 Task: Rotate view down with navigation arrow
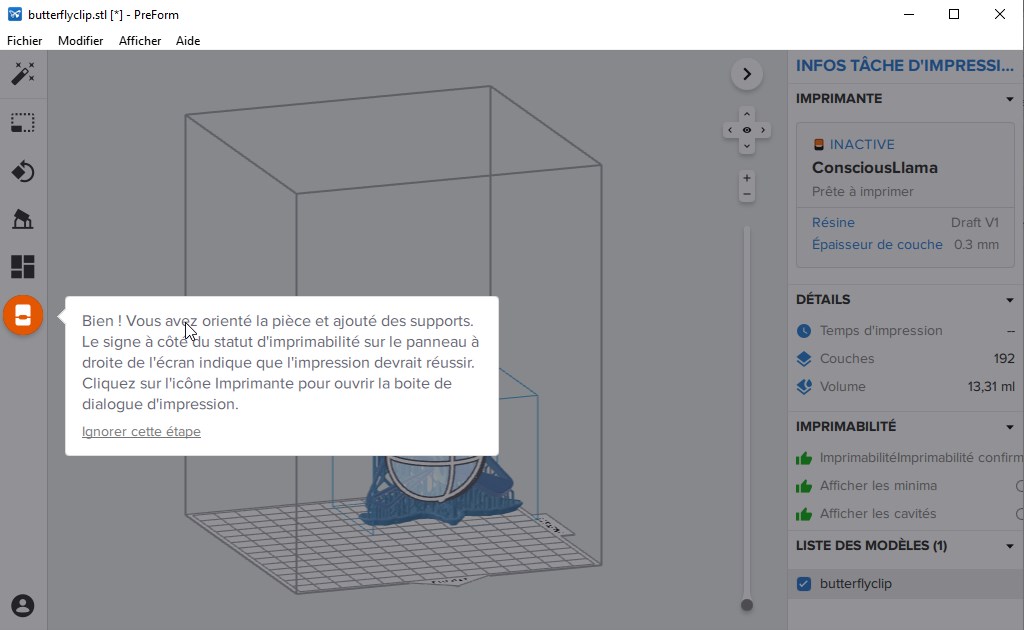[x=746, y=146]
